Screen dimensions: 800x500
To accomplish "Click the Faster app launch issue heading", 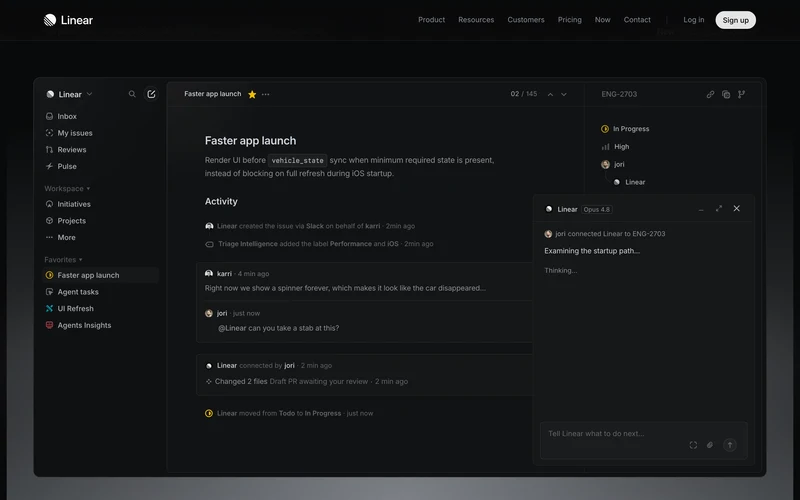I will [x=251, y=141].
